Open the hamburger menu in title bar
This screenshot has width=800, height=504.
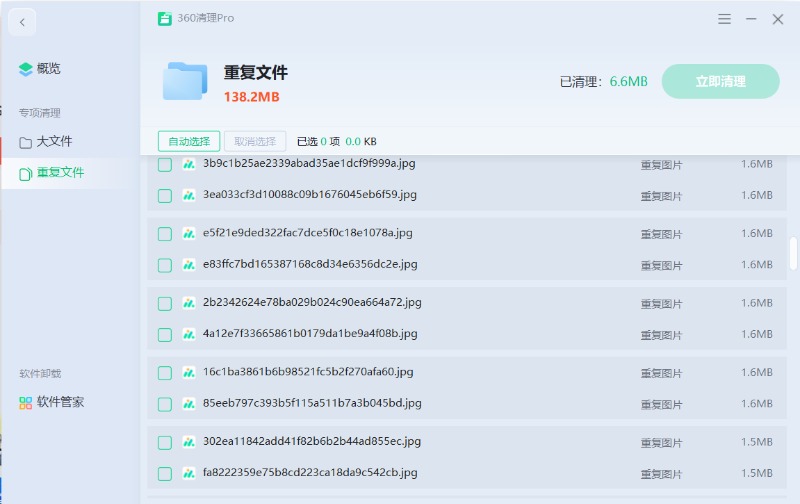tap(725, 19)
